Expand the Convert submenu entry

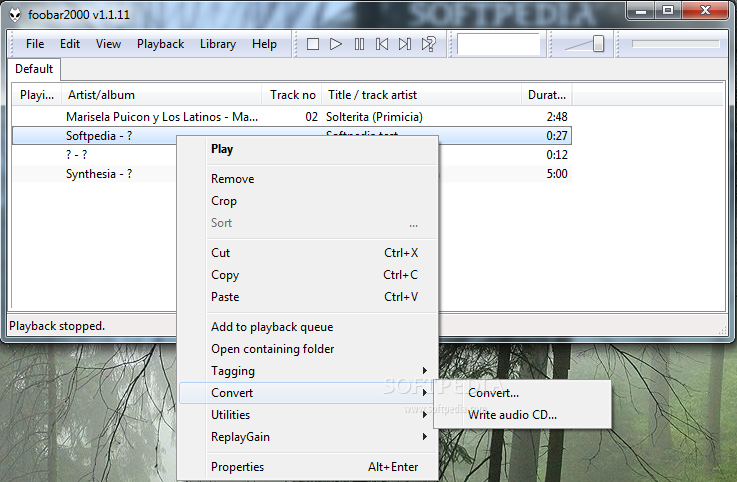click(308, 393)
